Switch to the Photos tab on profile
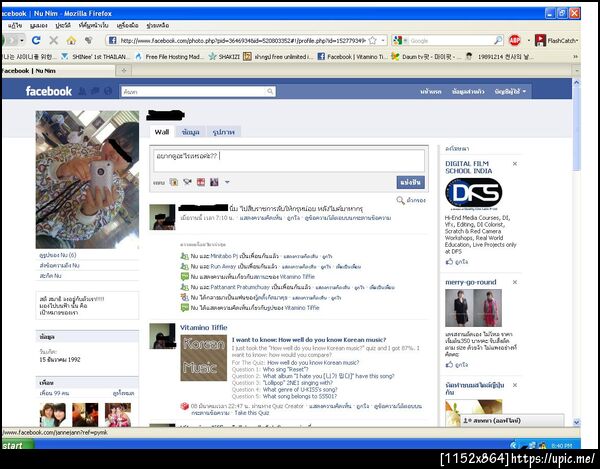This screenshot has width=600, height=469. (223, 132)
